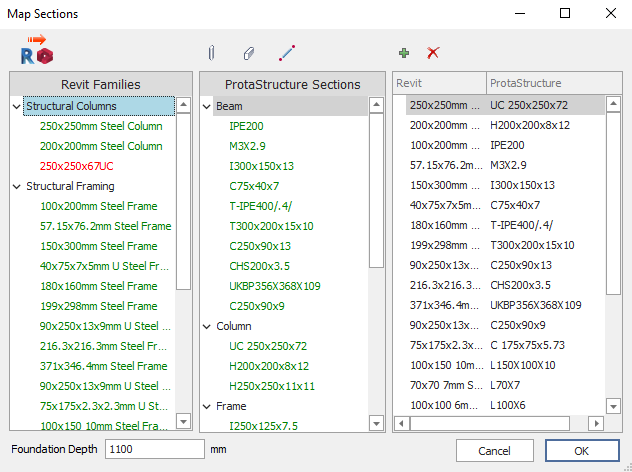The width and height of the screenshot is (632, 472).
Task: Click the Revit to ProtaStructure import icon
Action: tap(36, 52)
